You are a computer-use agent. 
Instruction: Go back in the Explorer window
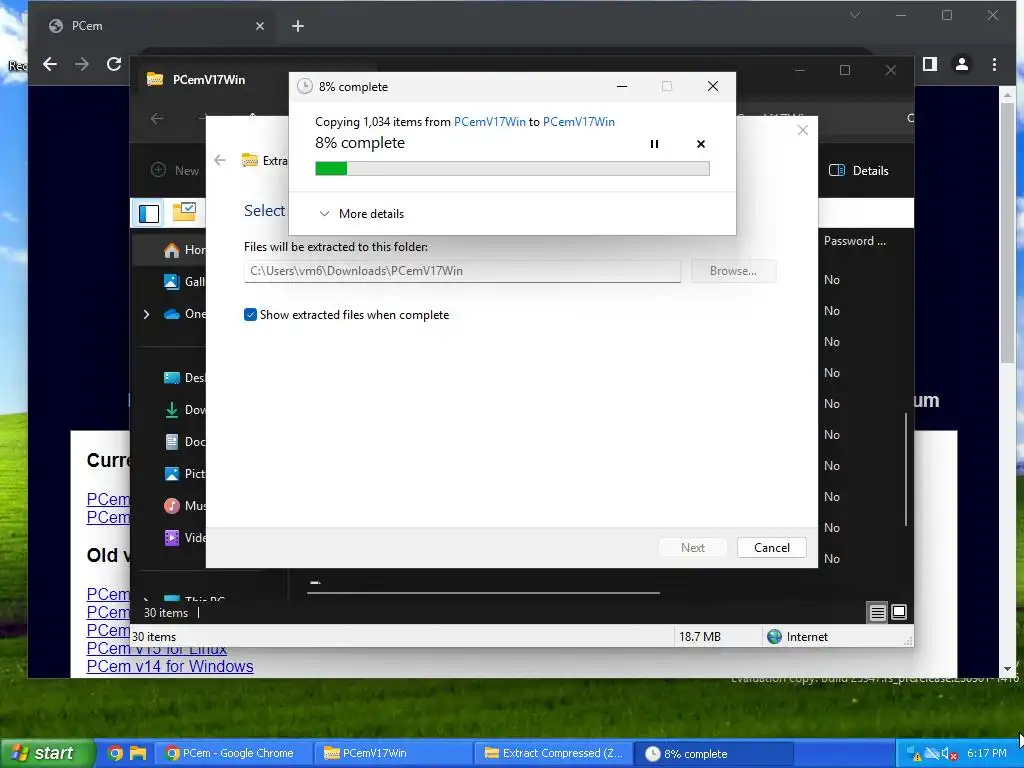(x=157, y=119)
